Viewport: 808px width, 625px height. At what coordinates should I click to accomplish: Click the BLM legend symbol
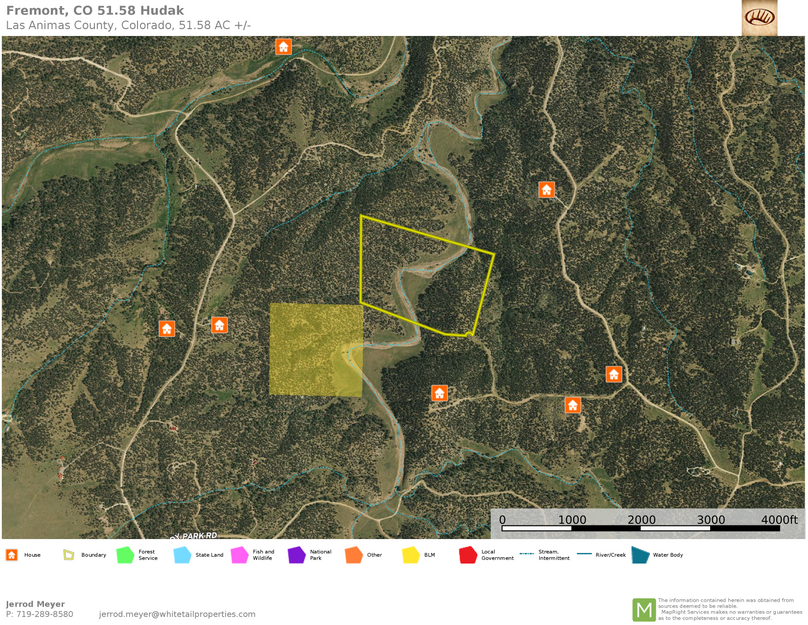click(412, 553)
